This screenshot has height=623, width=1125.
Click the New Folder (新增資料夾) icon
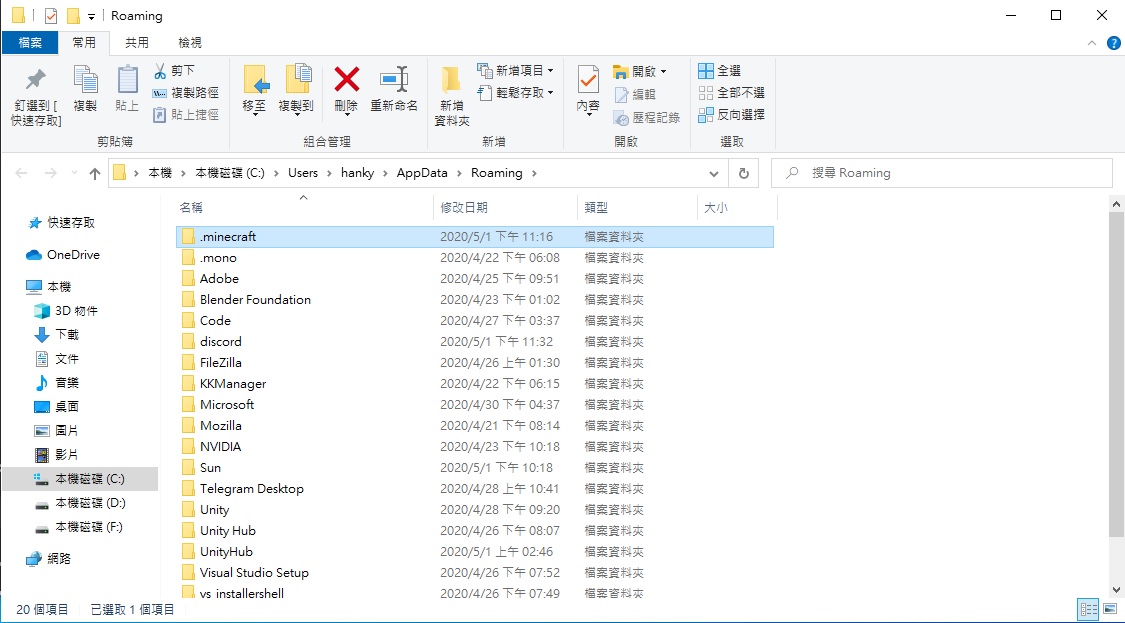pyautogui.click(x=451, y=81)
